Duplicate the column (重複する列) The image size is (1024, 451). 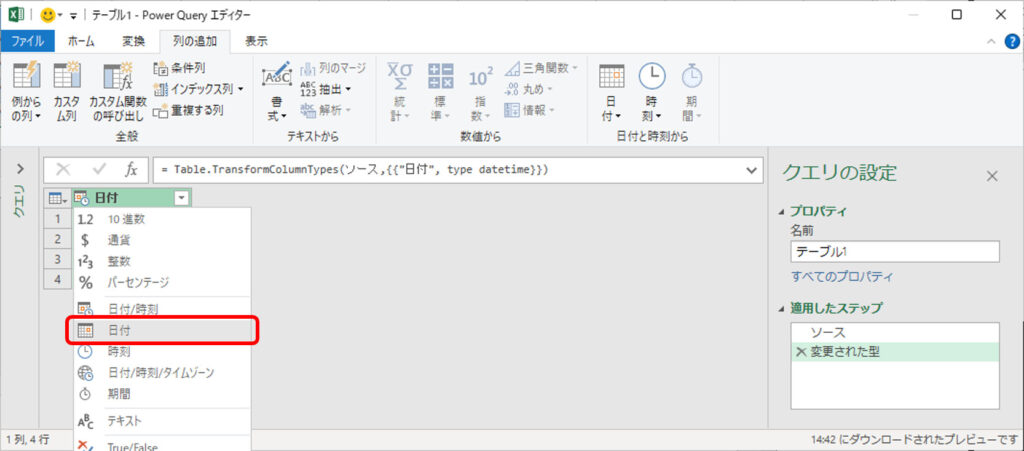pos(188,110)
